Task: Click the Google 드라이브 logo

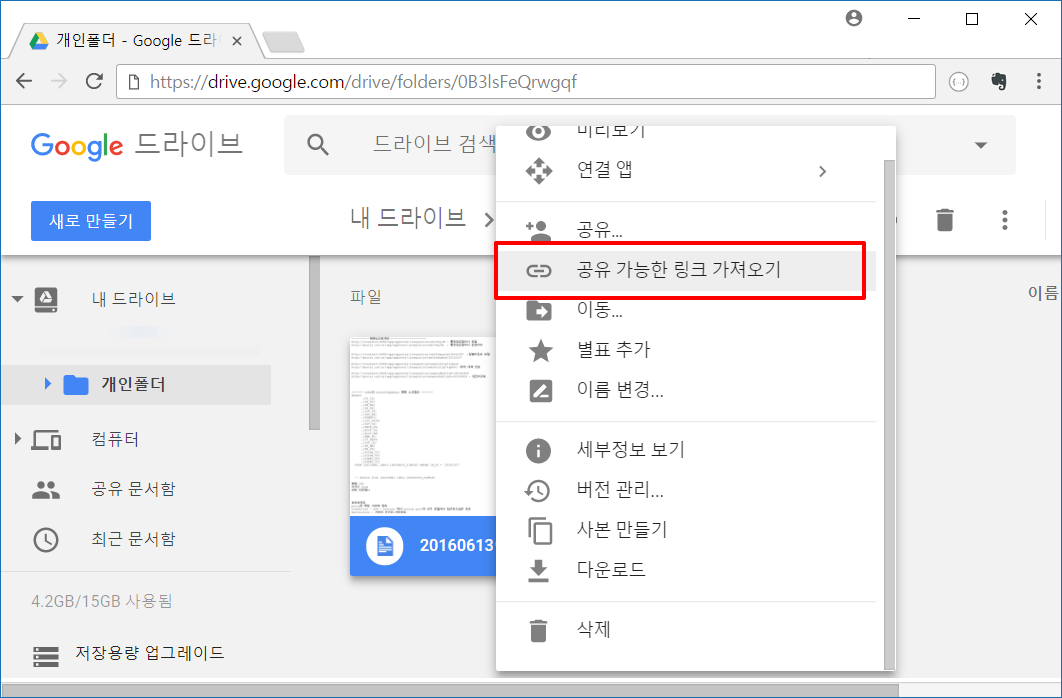Action: (x=136, y=145)
